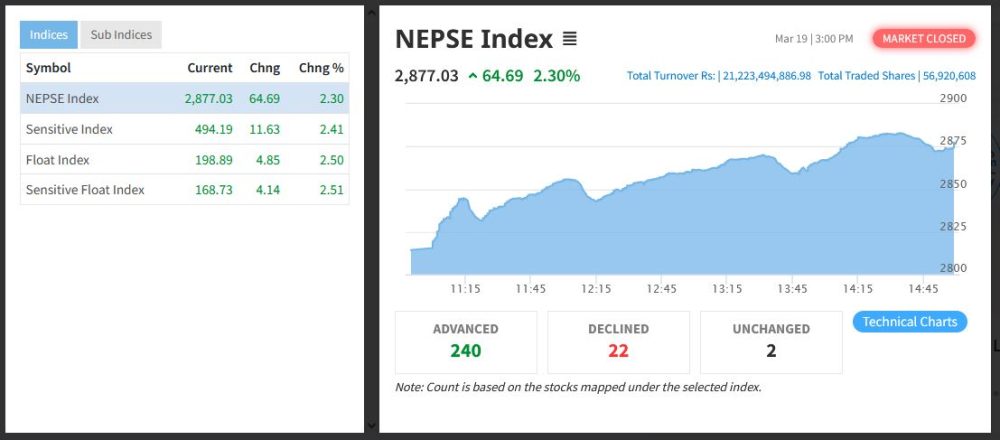Select the Indices tab

(49, 35)
